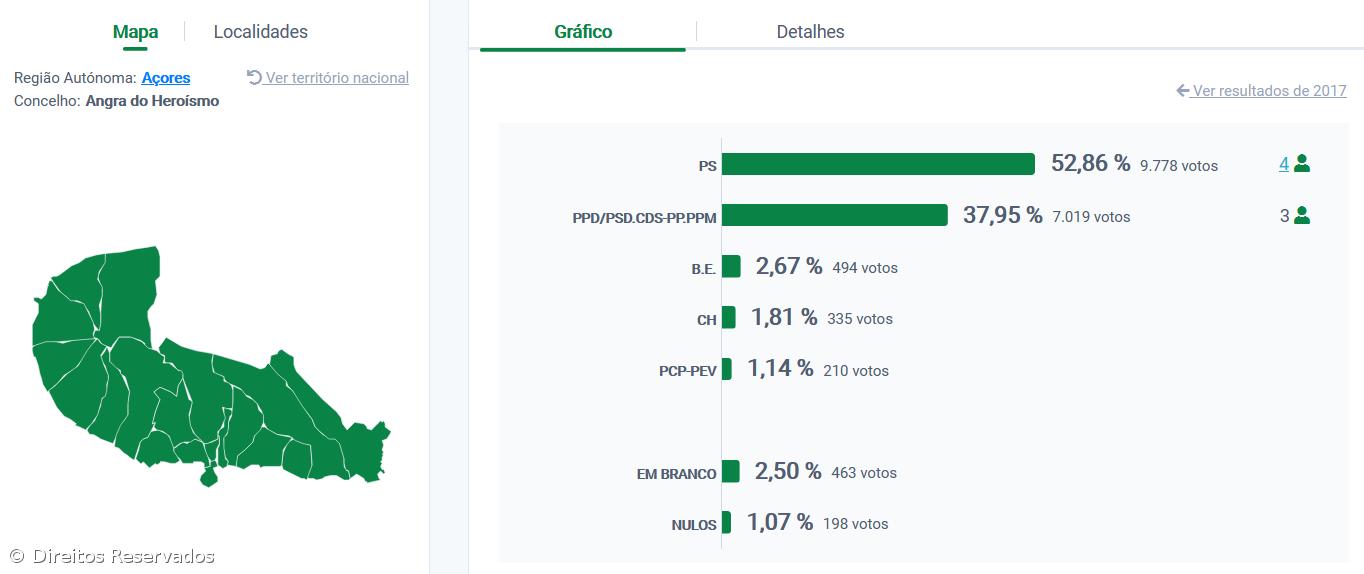Click the undo arrow icon before Ver território nacional
The width and height of the screenshot is (1364, 574).
[254, 77]
